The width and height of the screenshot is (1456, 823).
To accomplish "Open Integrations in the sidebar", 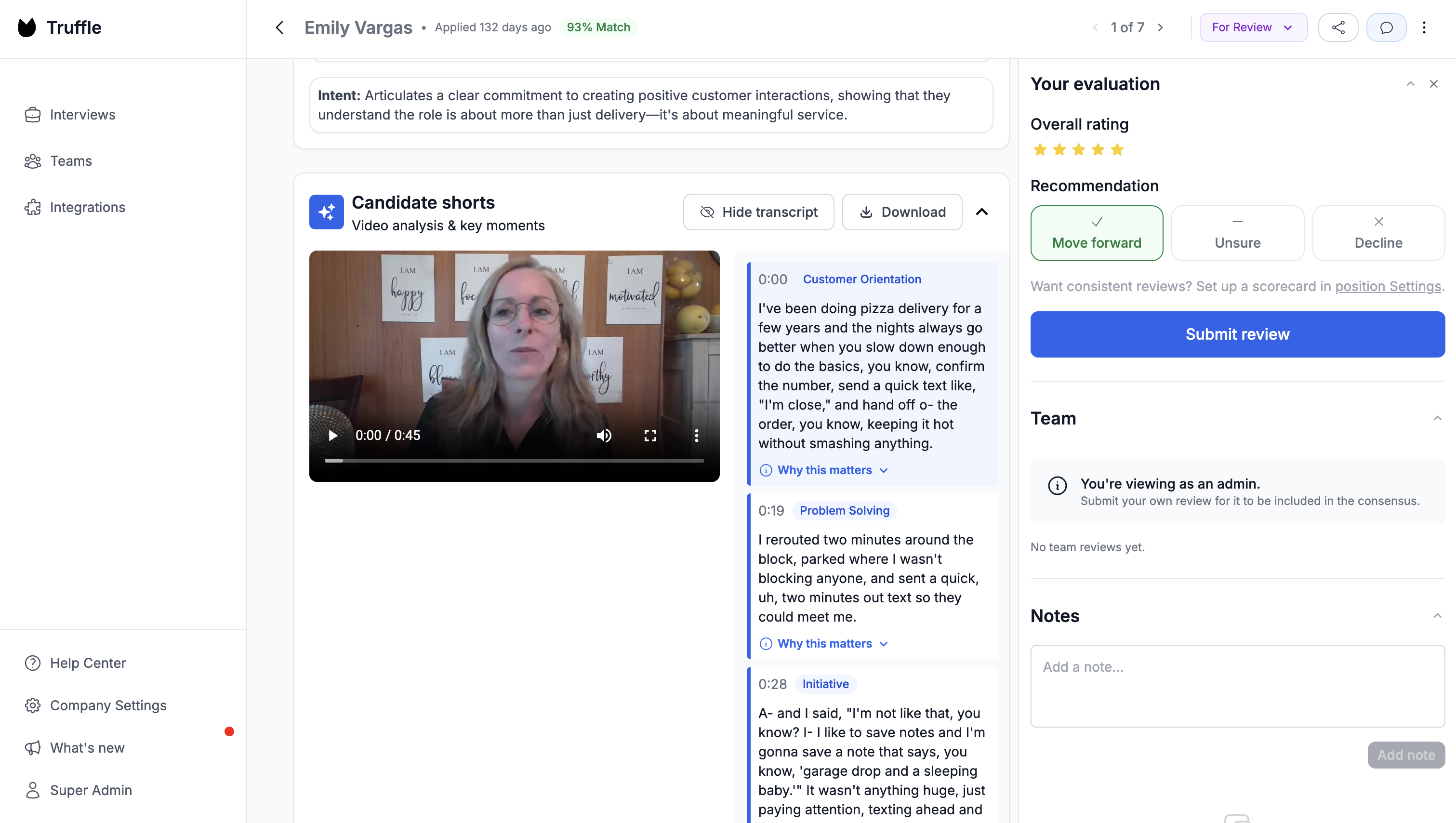I will point(75,208).
